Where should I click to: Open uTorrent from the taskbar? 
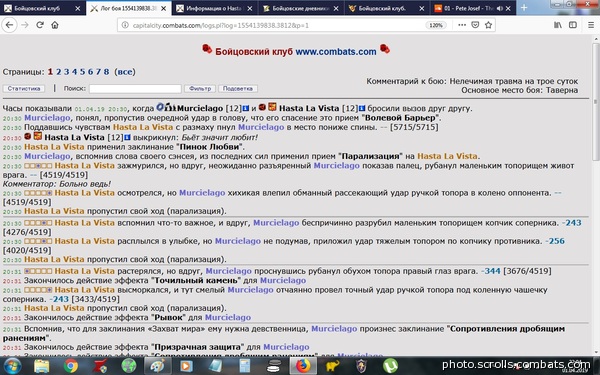390,366
